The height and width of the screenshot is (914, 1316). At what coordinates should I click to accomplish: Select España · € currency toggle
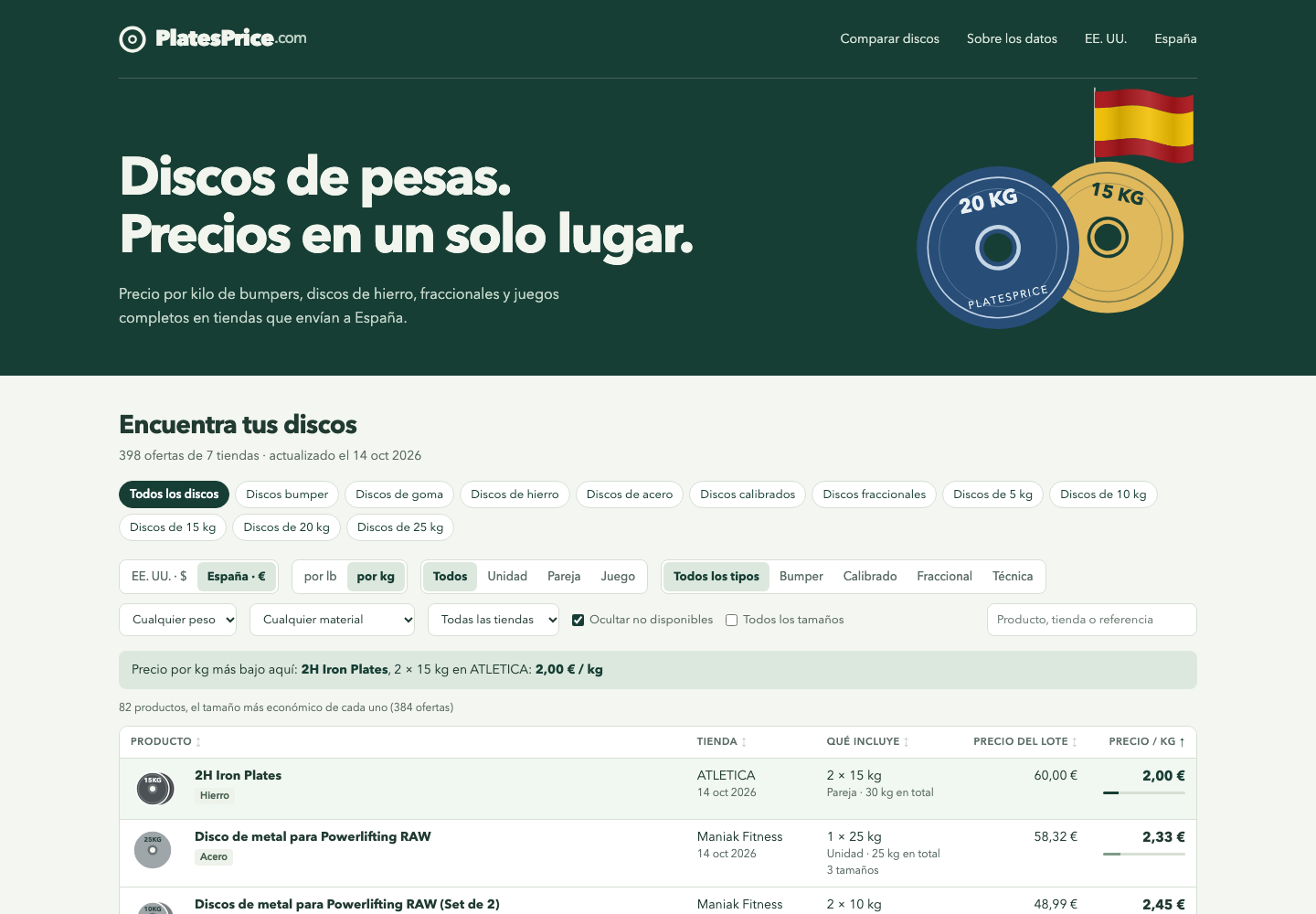click(236, 577)
